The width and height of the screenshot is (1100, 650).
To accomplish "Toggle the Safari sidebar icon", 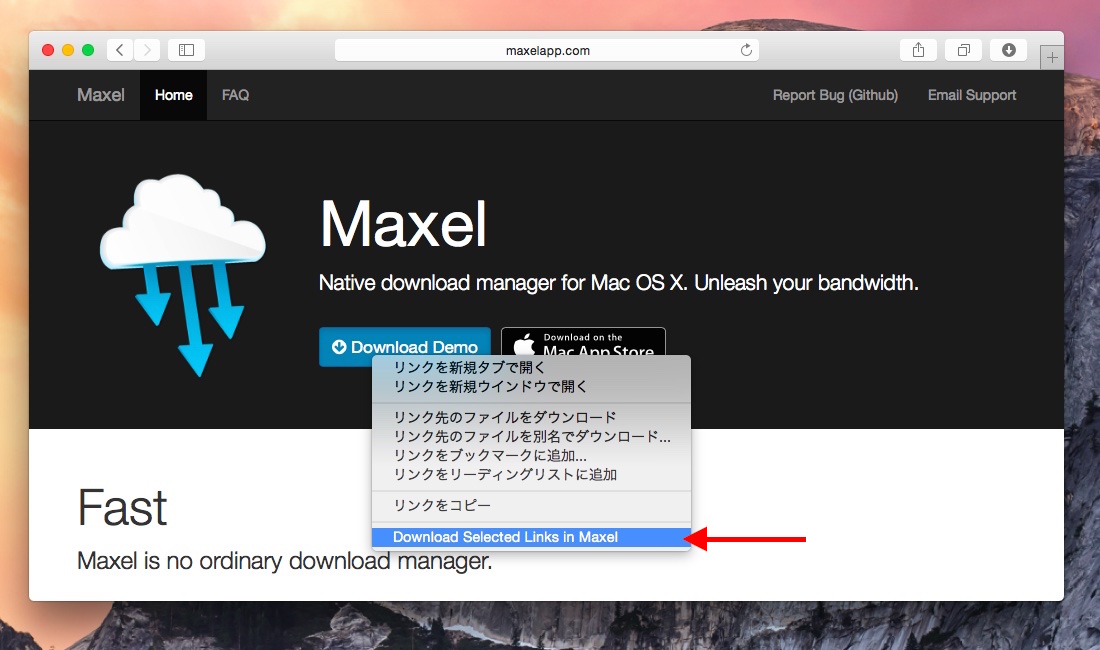I will click(186, 50).
